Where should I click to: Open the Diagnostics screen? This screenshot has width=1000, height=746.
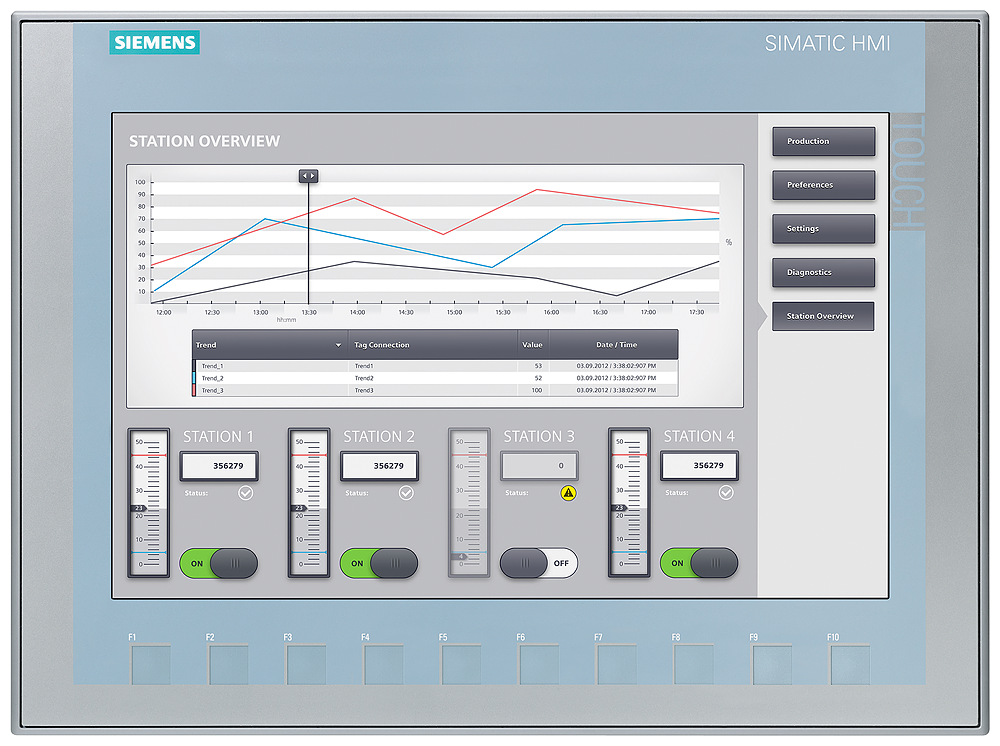click(822, 272)
